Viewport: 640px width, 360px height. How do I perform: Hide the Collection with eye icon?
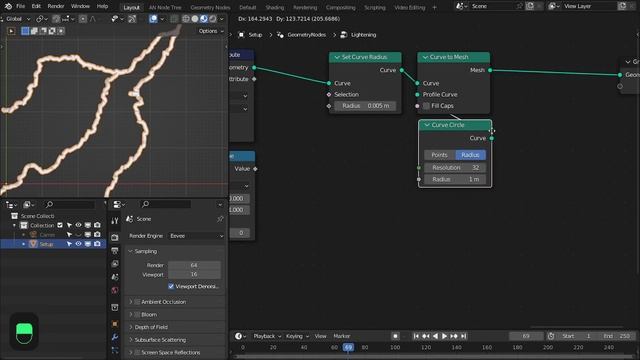pyautogui.click(x=78, y=225)
